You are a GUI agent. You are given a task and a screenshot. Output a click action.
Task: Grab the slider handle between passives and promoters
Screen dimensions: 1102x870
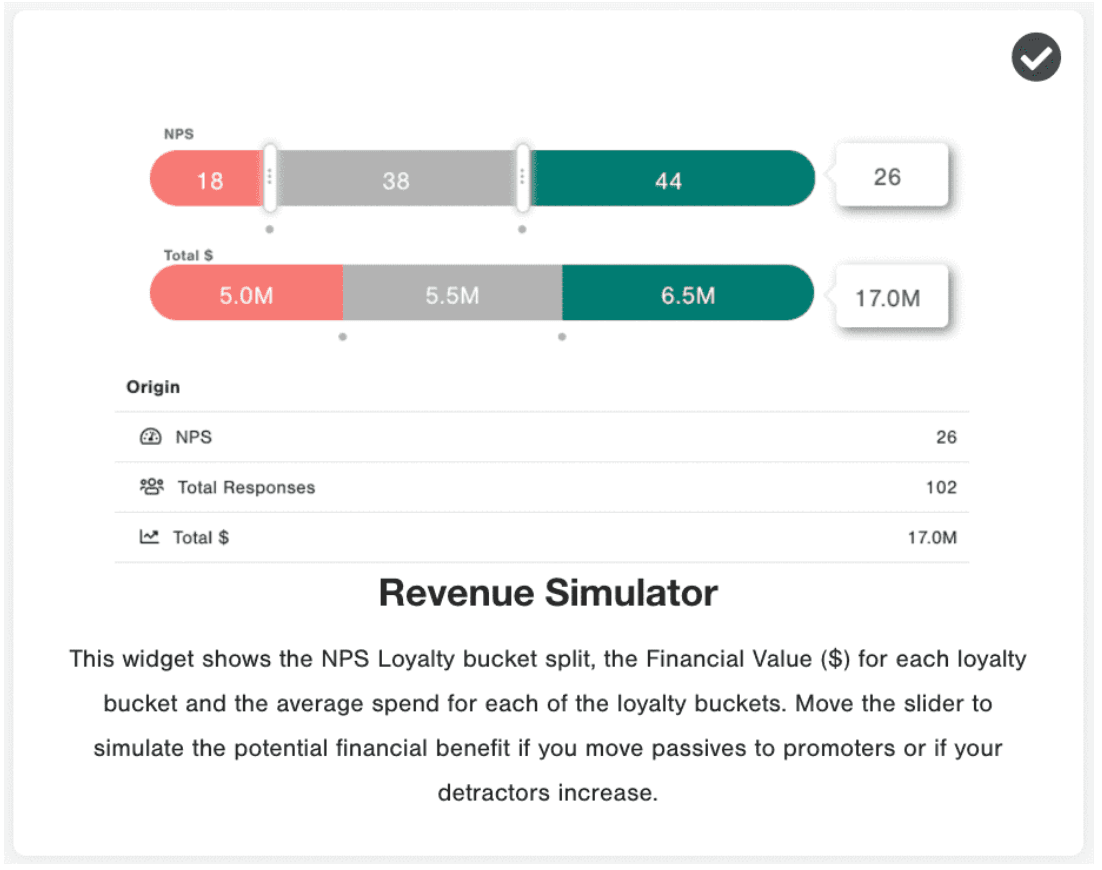pos(522,178)
